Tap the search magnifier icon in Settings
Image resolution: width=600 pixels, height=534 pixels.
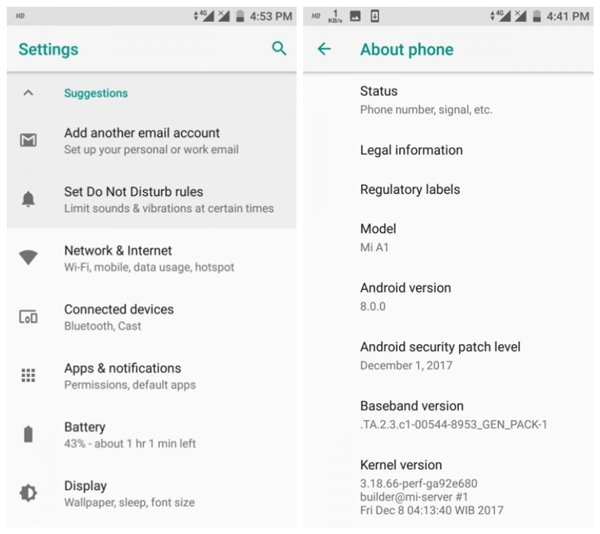click(x=279, y=49)
